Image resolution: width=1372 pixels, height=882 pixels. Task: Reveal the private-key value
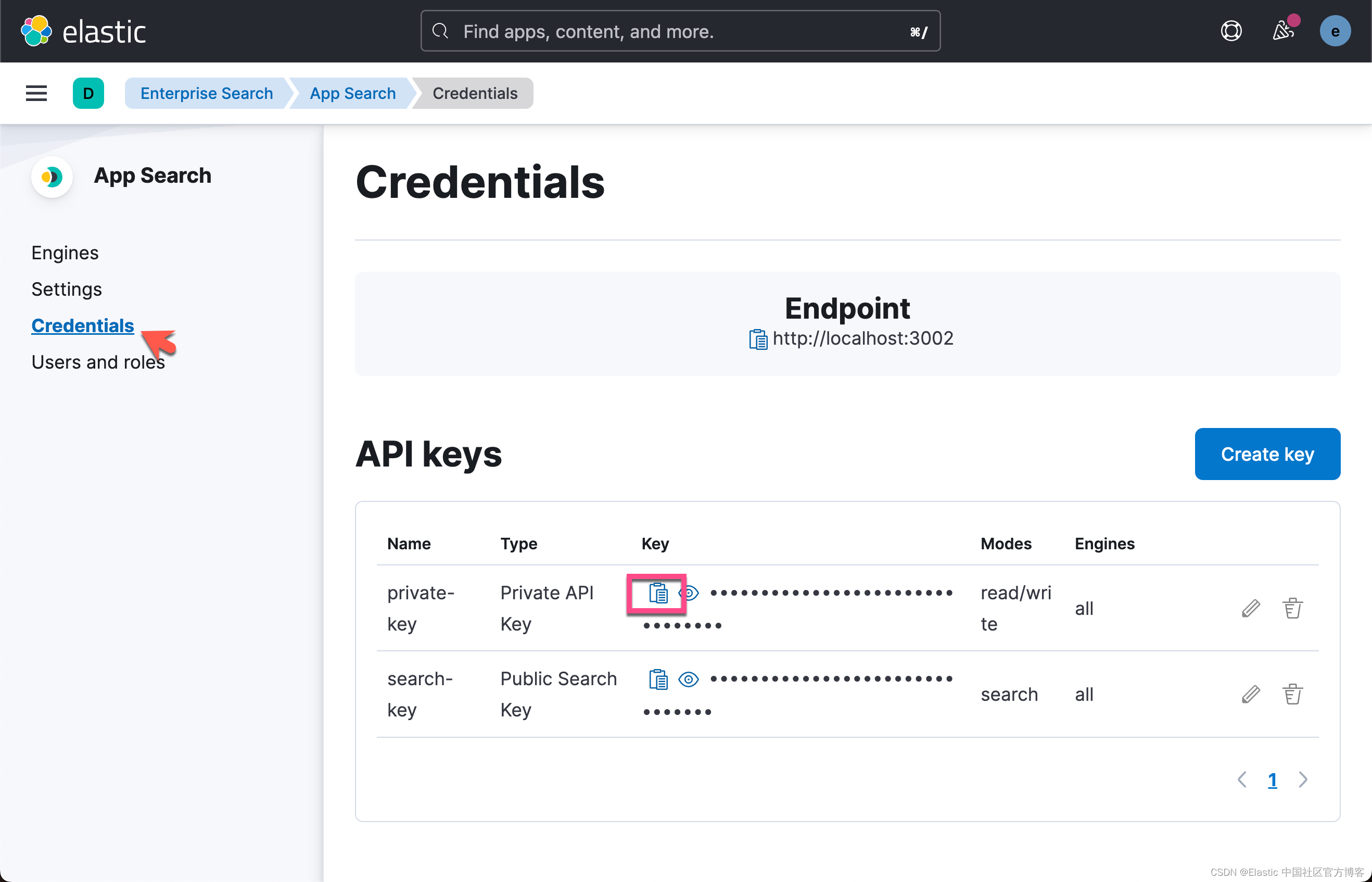click(689, 593)
